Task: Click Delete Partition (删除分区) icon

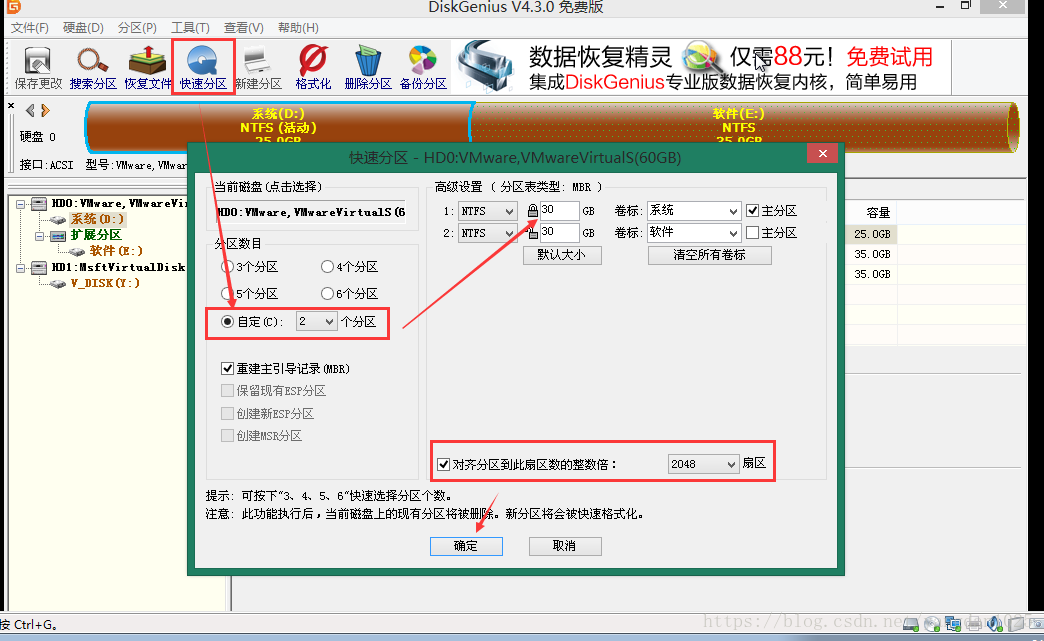Action: pyautogui.click(x=368, y=68)
